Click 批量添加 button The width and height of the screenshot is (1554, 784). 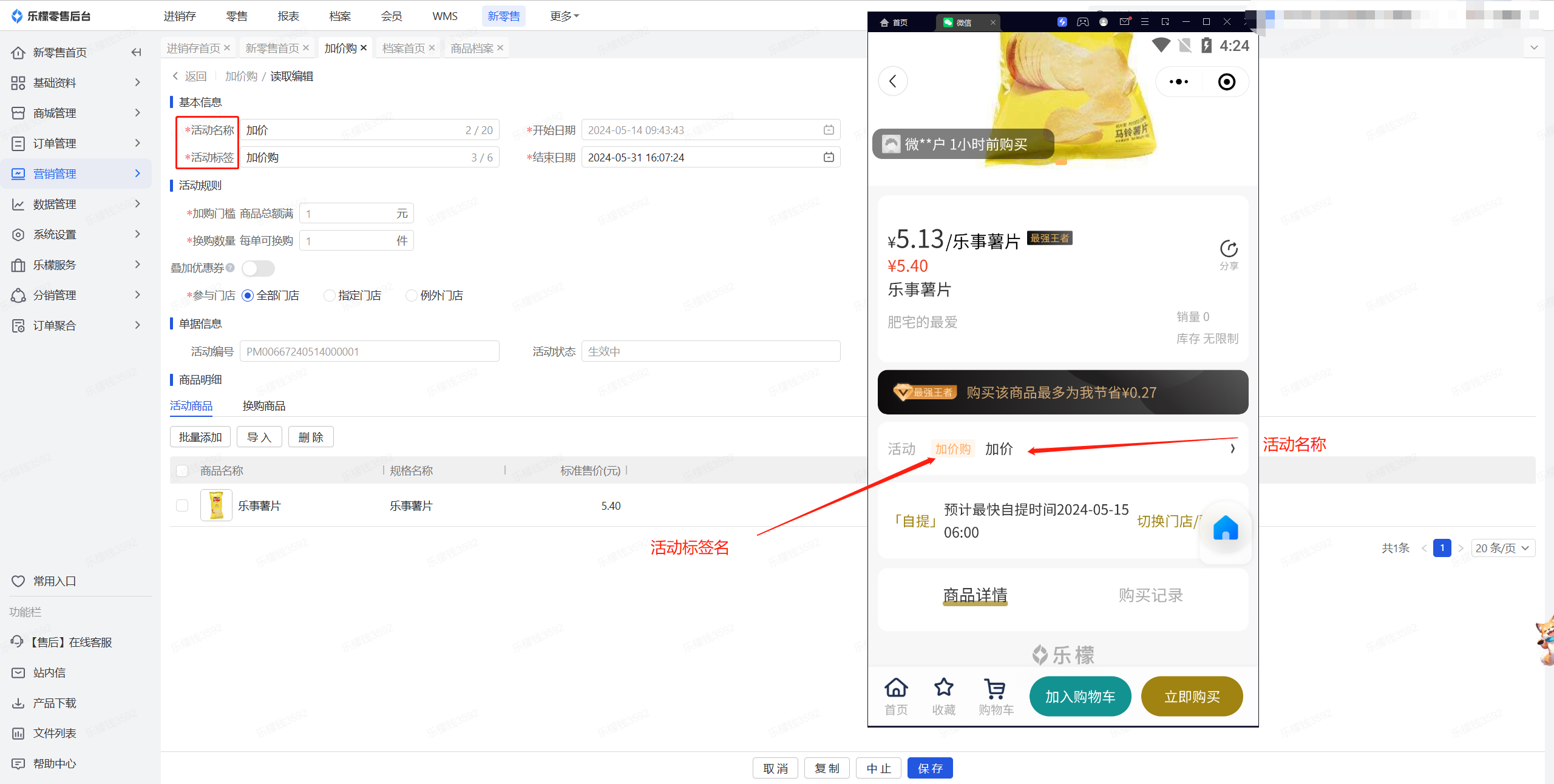[200, 437]
